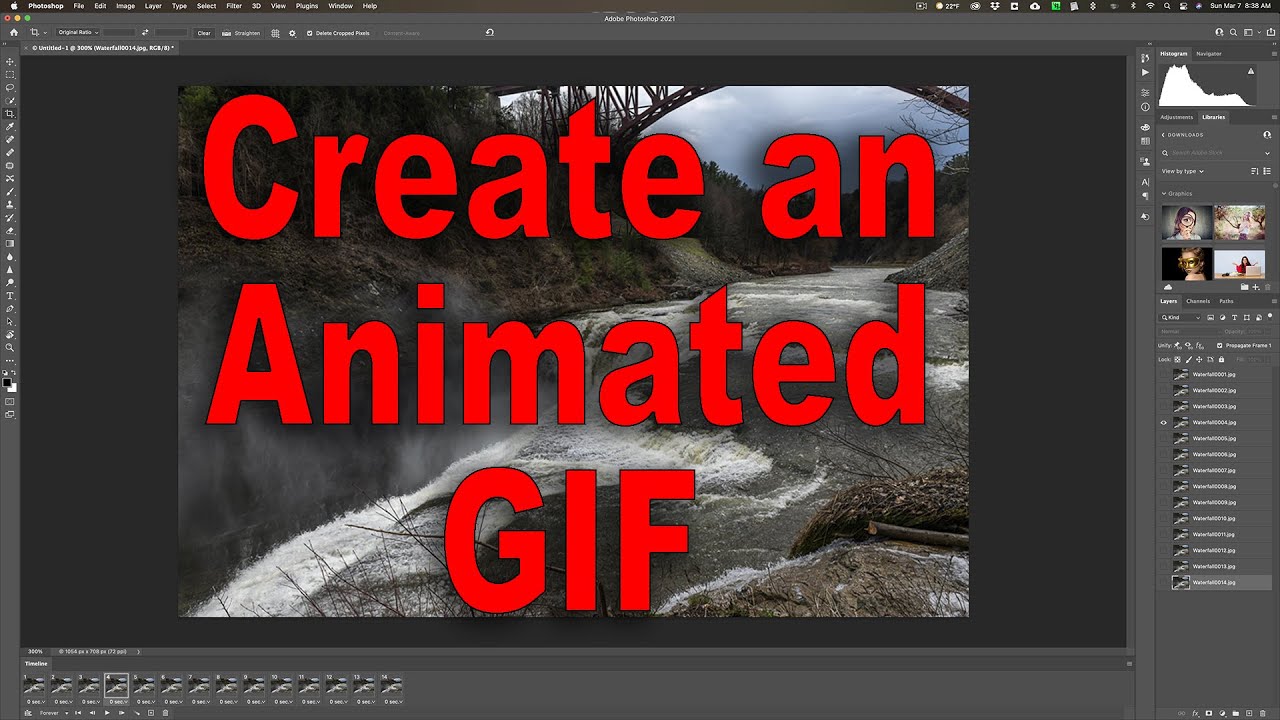Select the Lasso tool
The image size is (1280, 720).
10,86
